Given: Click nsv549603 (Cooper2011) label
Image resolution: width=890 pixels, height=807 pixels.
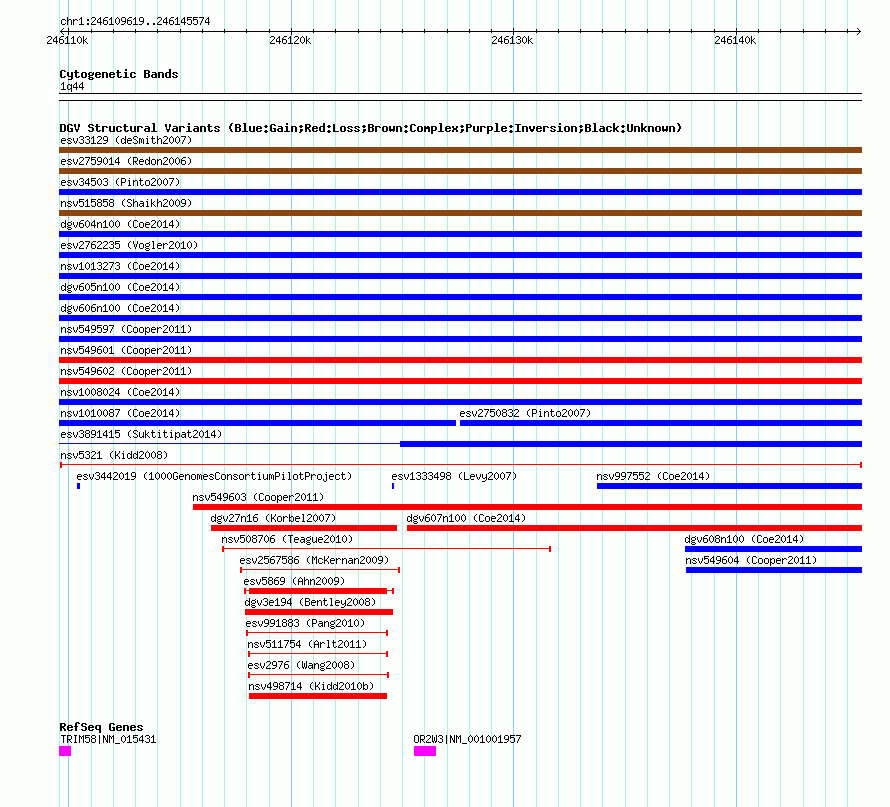Looking at the screenshot, I should tap(258, 497).
